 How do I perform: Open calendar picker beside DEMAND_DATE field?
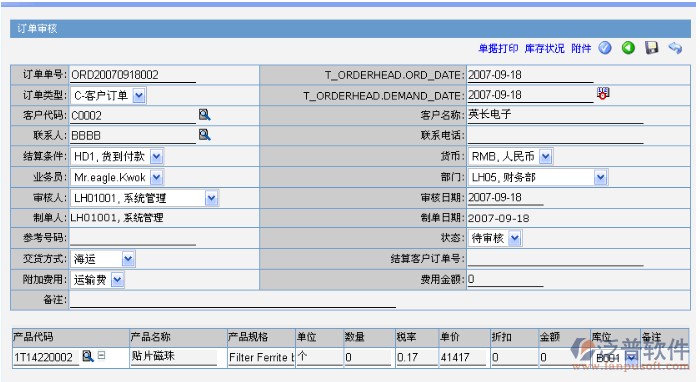603,94
